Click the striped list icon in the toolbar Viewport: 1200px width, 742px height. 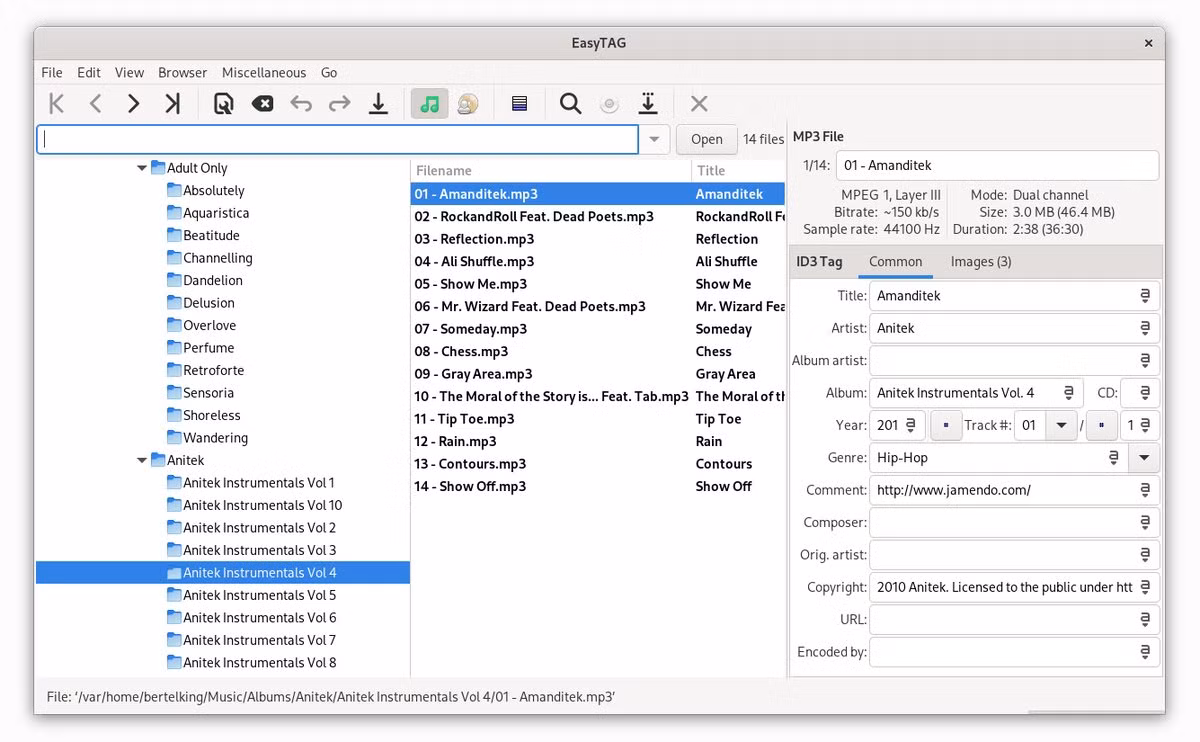519,103
